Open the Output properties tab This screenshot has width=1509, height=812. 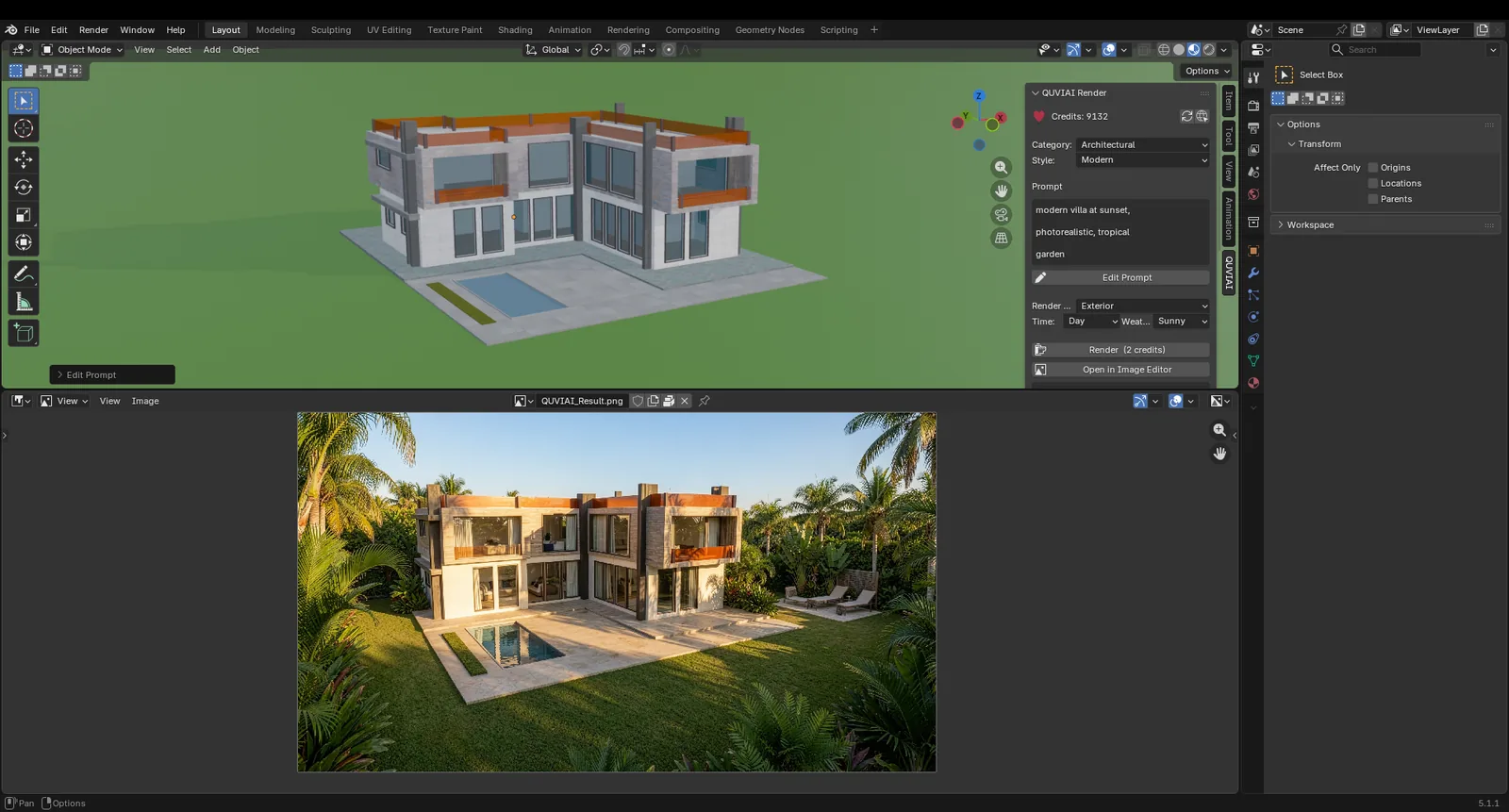(x=1253, y=127)
